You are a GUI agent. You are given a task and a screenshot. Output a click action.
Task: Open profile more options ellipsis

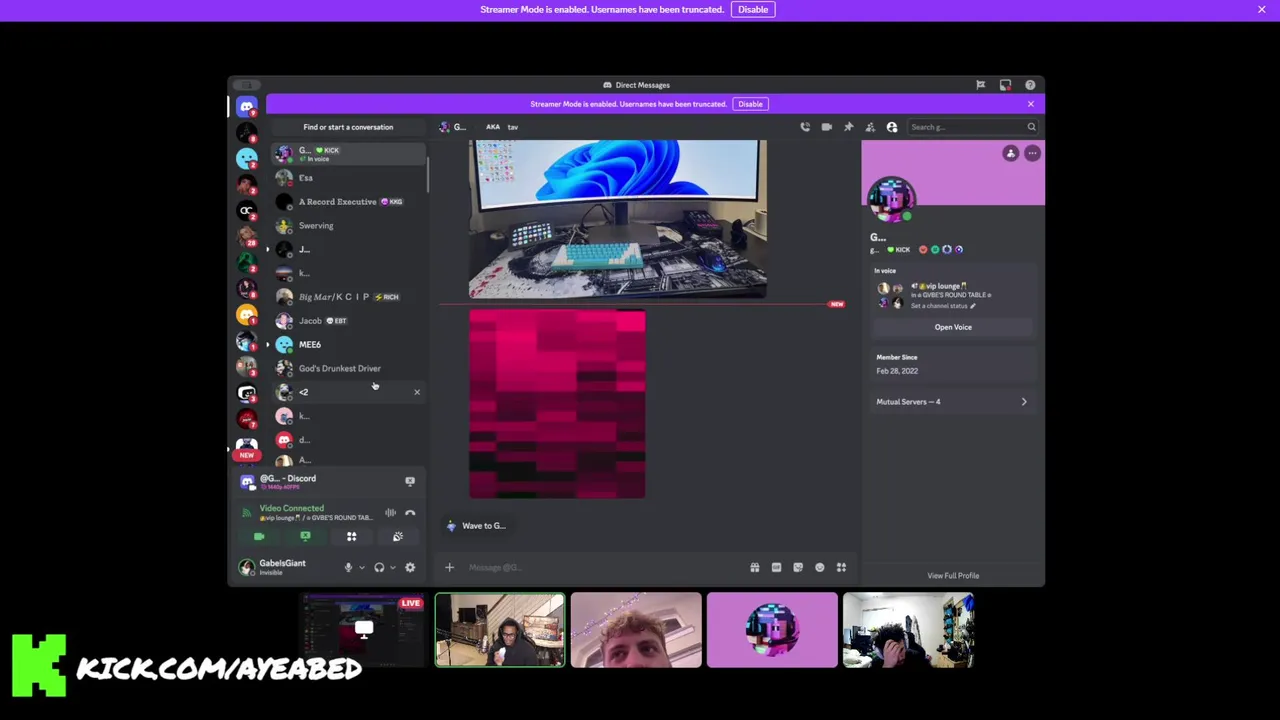coord(1032,153)
